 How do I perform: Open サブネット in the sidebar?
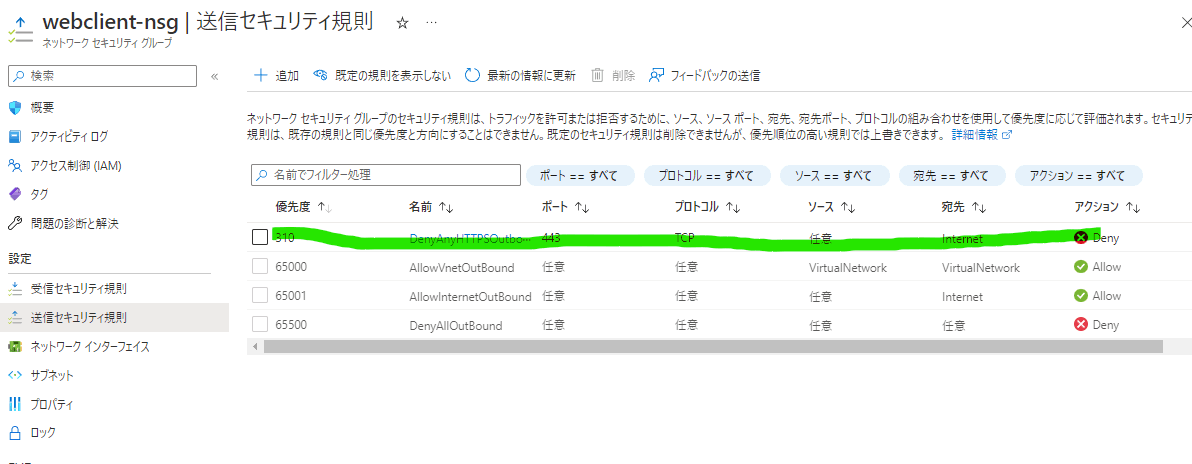[52, 375]
